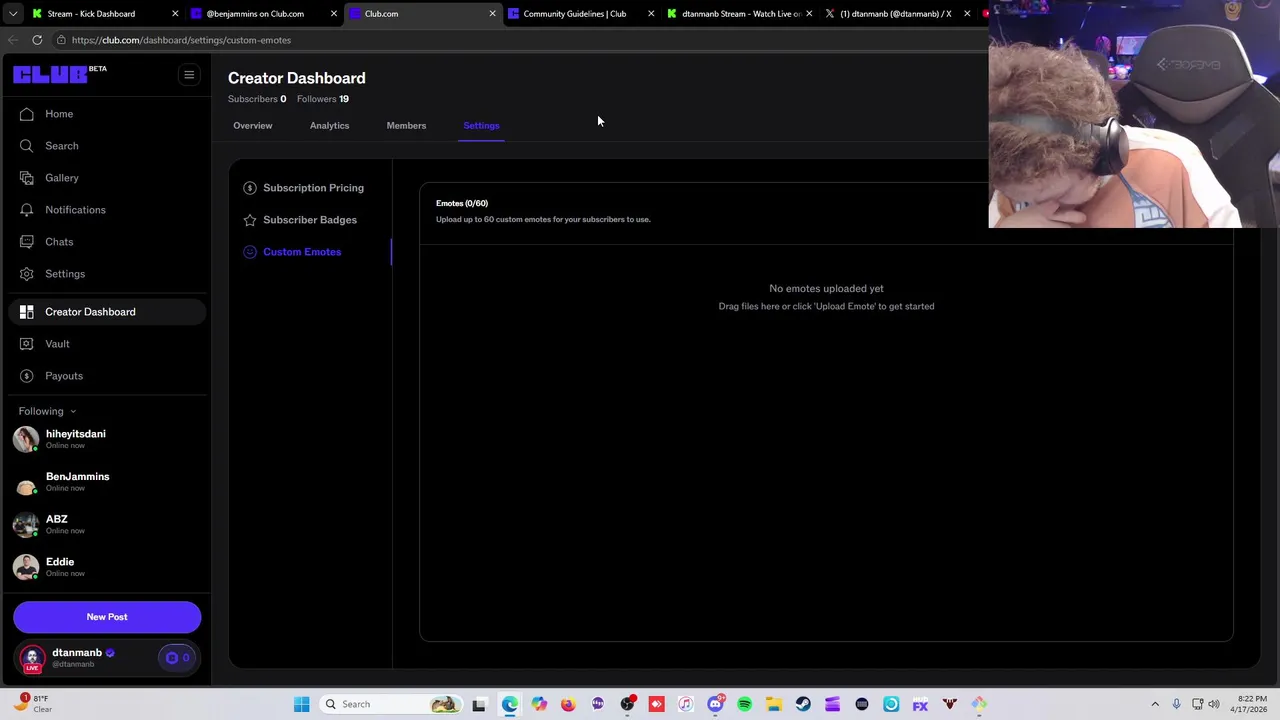Open File Explorer from the taskbar
Screen dimensions: 1280x720
pos(773,704)
